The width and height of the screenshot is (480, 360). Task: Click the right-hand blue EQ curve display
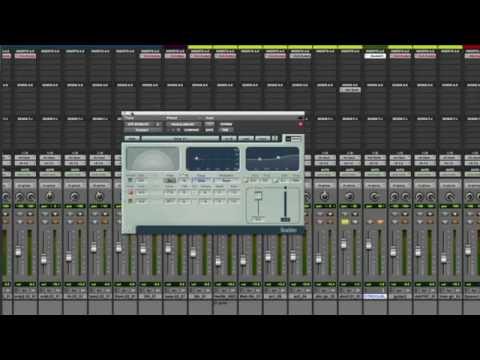(272, 159)
